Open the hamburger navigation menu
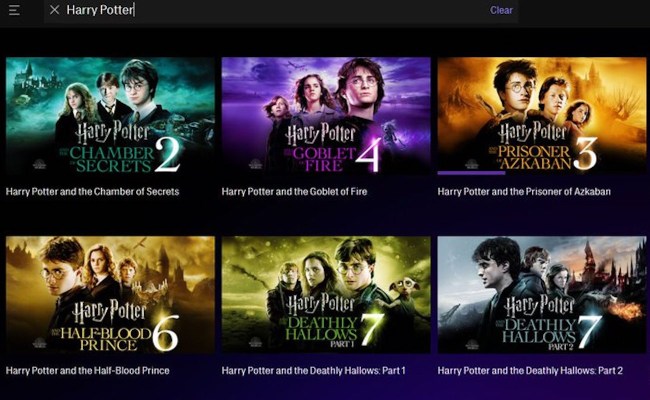 (x=15, y=10)
